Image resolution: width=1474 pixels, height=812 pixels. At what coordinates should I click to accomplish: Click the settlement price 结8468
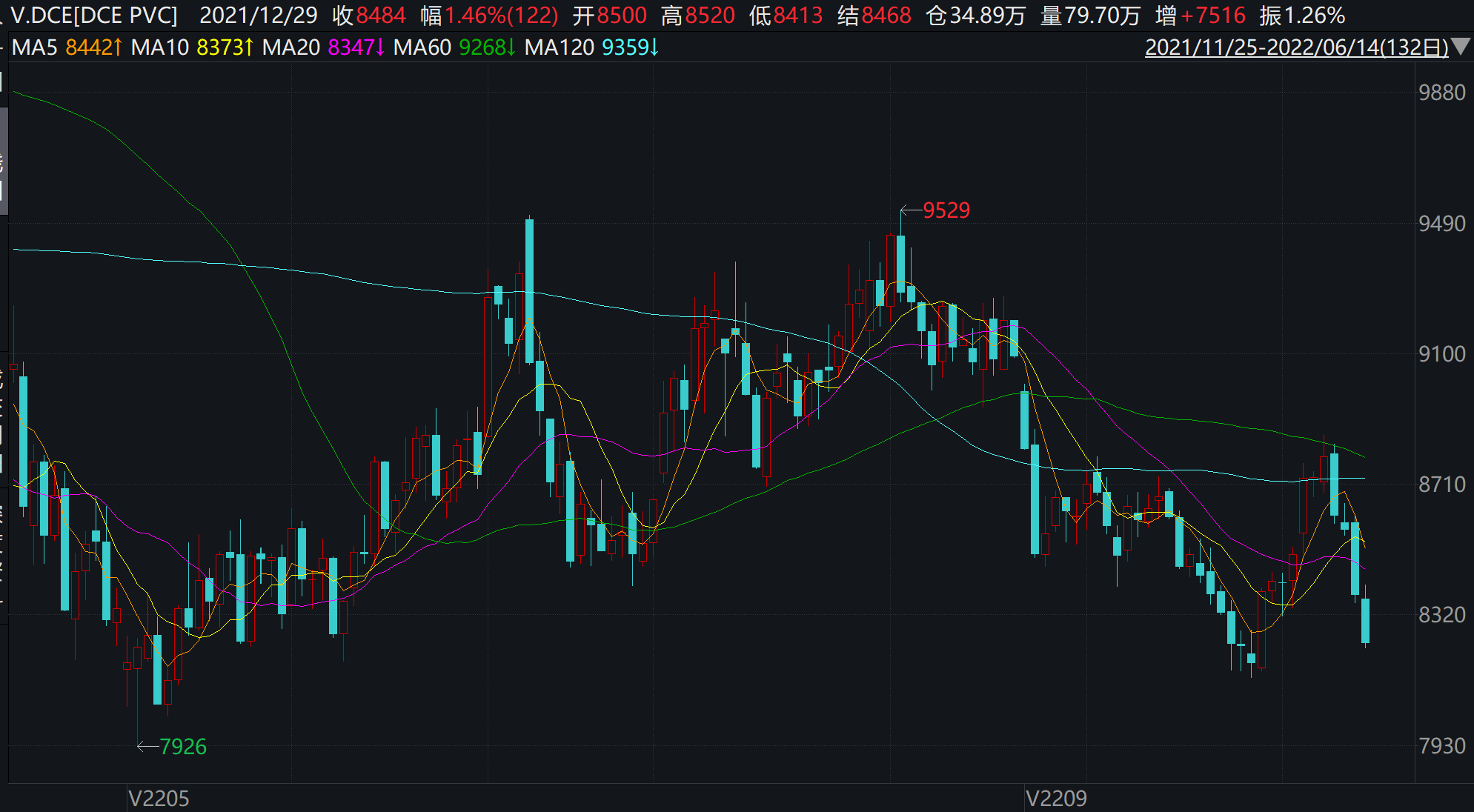click(874, 15)
